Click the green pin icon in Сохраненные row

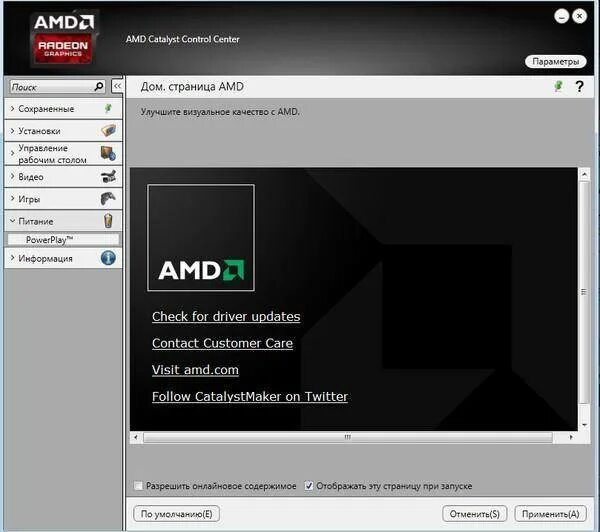coord(108,108)
